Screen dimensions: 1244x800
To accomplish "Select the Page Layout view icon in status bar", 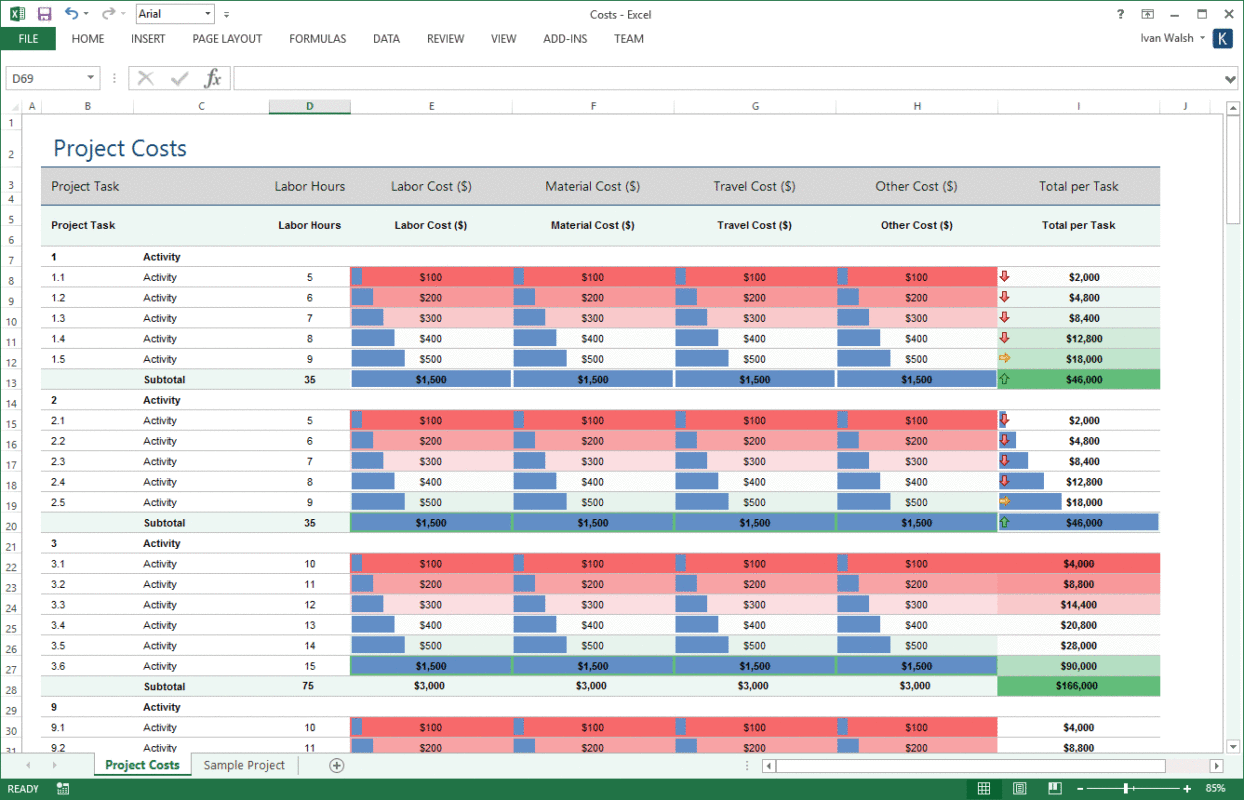I will [1019, 788].
